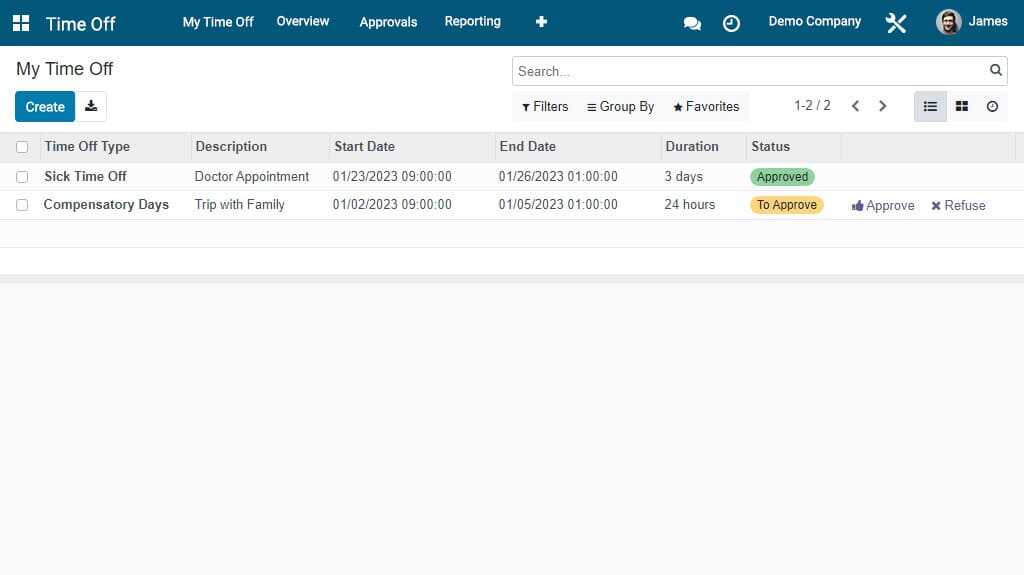Click the download export icon
1024x575 pixels.
click(x=91, y=106)
